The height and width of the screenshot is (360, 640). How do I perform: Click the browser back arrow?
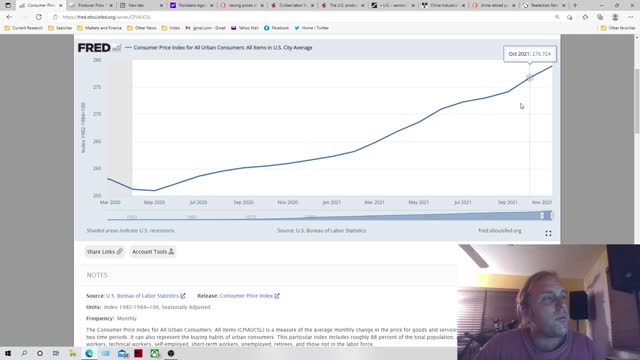9,17
